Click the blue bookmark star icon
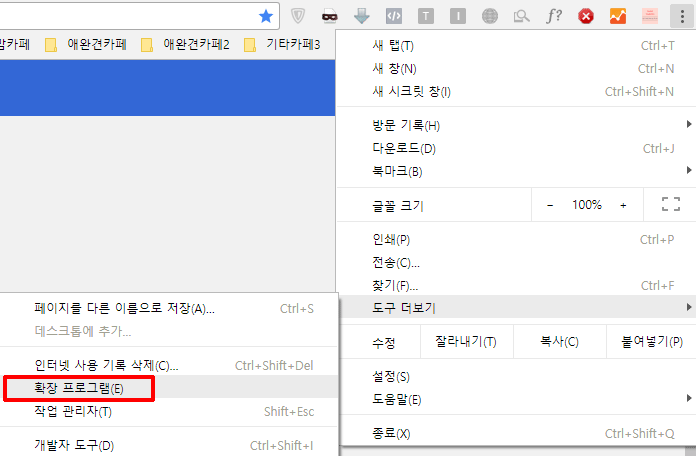Screen dimensions: 696x456 pos(265,16)
